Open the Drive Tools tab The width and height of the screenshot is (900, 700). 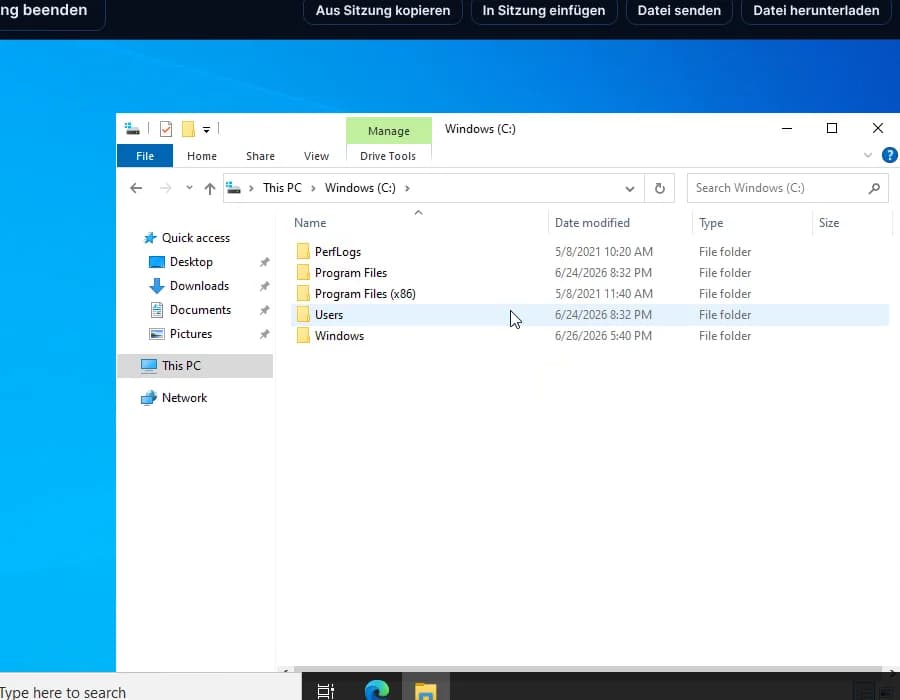[x=388, y=156]
